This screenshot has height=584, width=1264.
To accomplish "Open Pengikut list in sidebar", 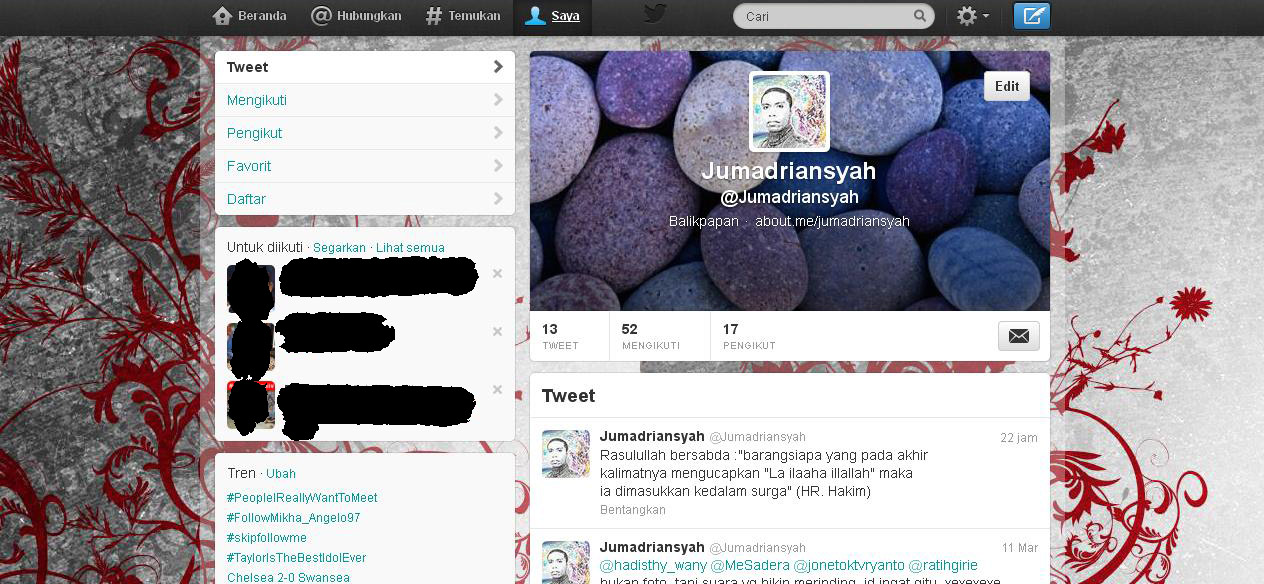I will (365, 133).
